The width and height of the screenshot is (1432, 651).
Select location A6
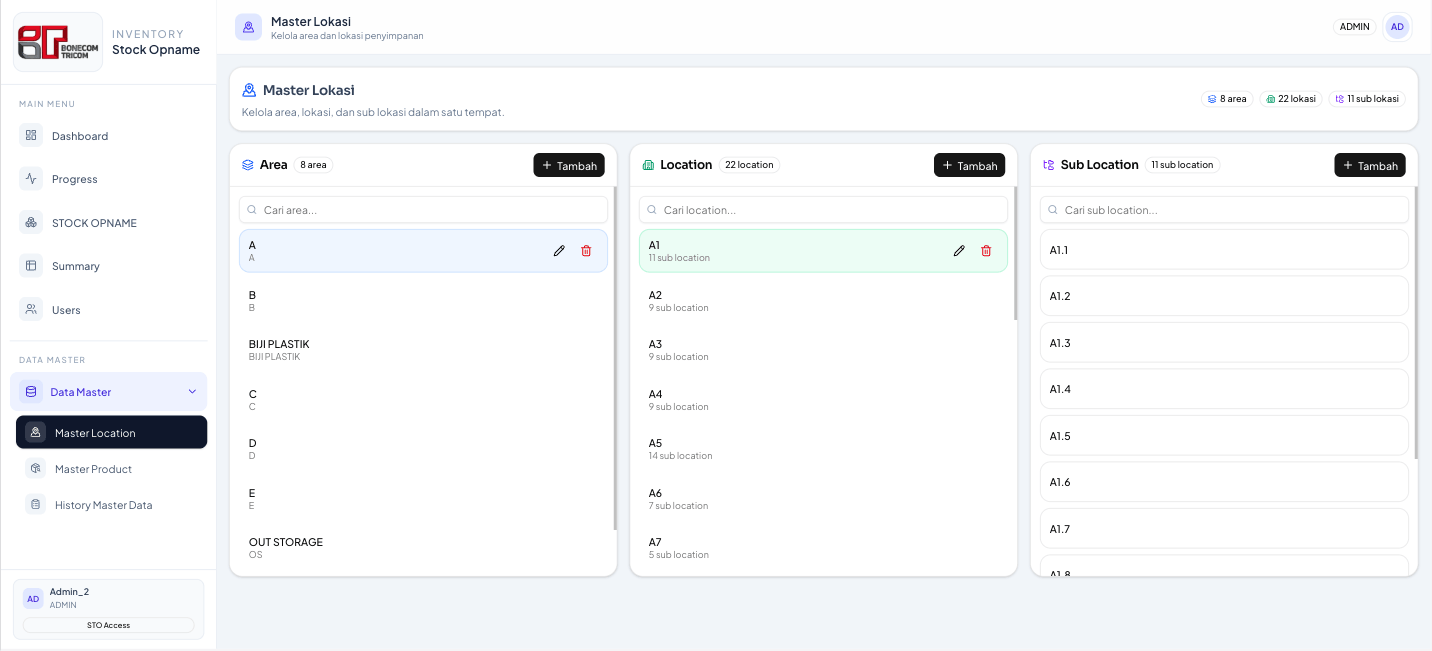tap(823, 499)
